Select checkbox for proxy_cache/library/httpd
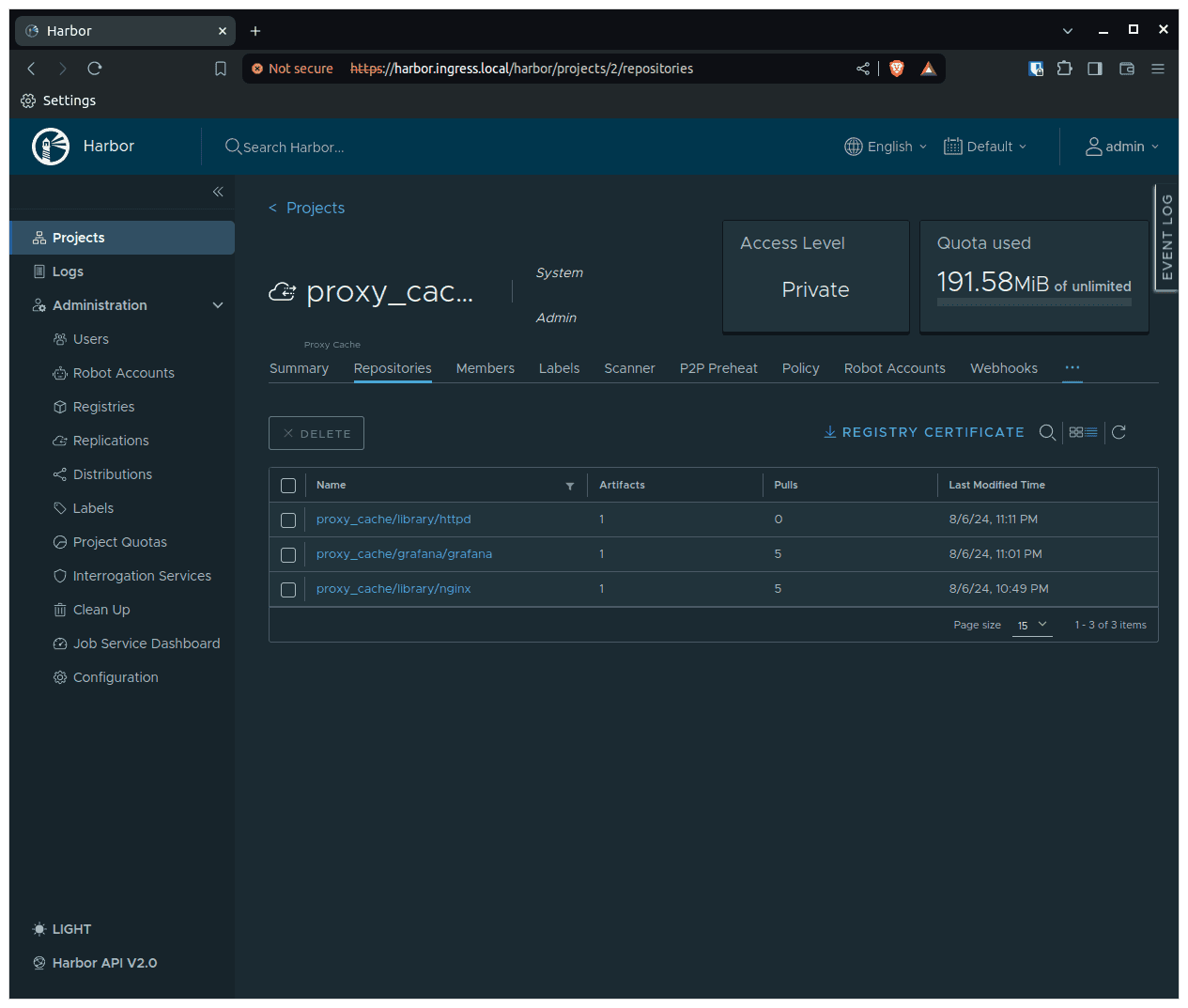1188x1008 pixels. [x=288, y=520]
